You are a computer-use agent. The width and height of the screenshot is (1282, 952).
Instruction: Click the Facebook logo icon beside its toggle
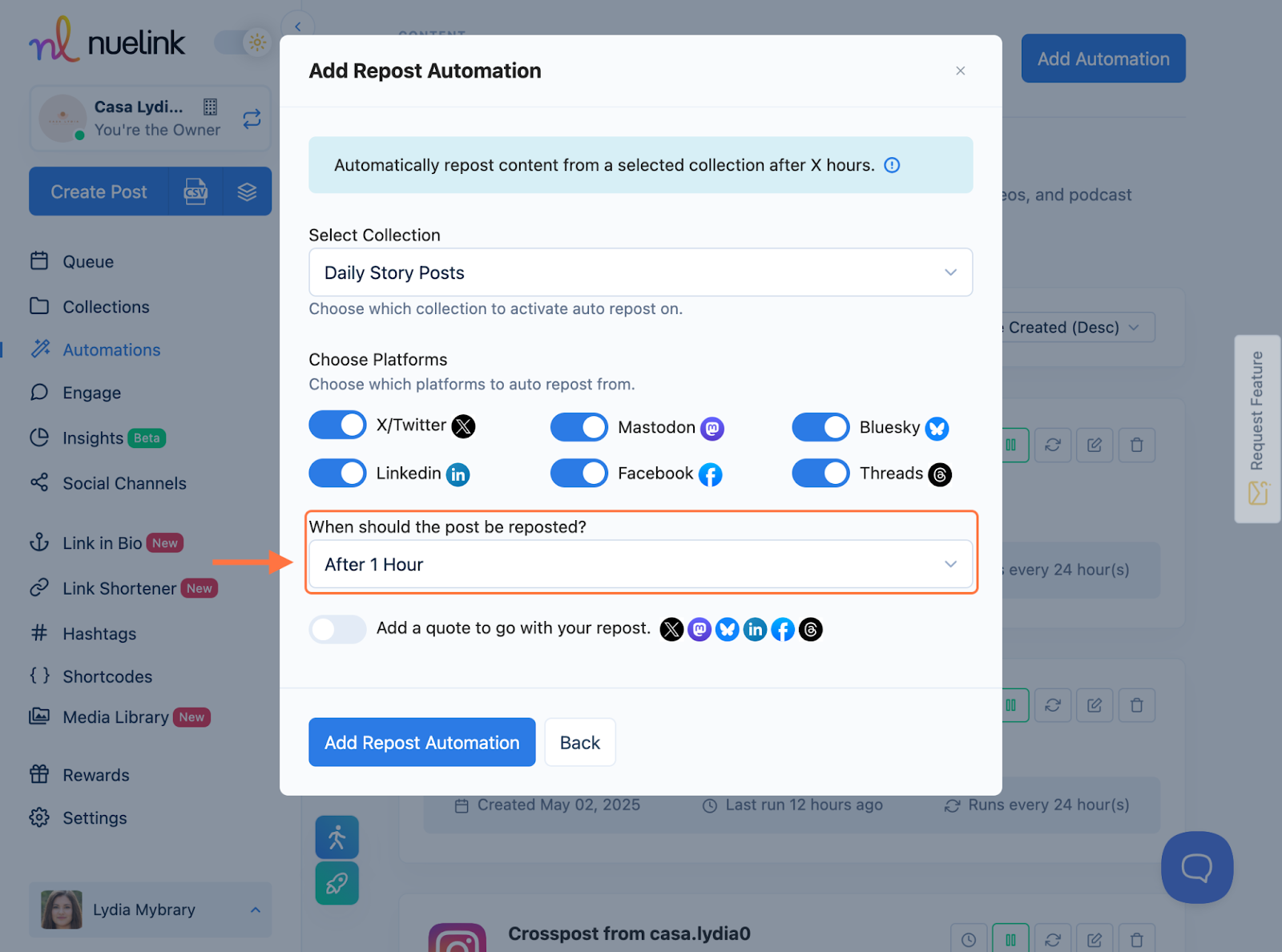[710, 474]
